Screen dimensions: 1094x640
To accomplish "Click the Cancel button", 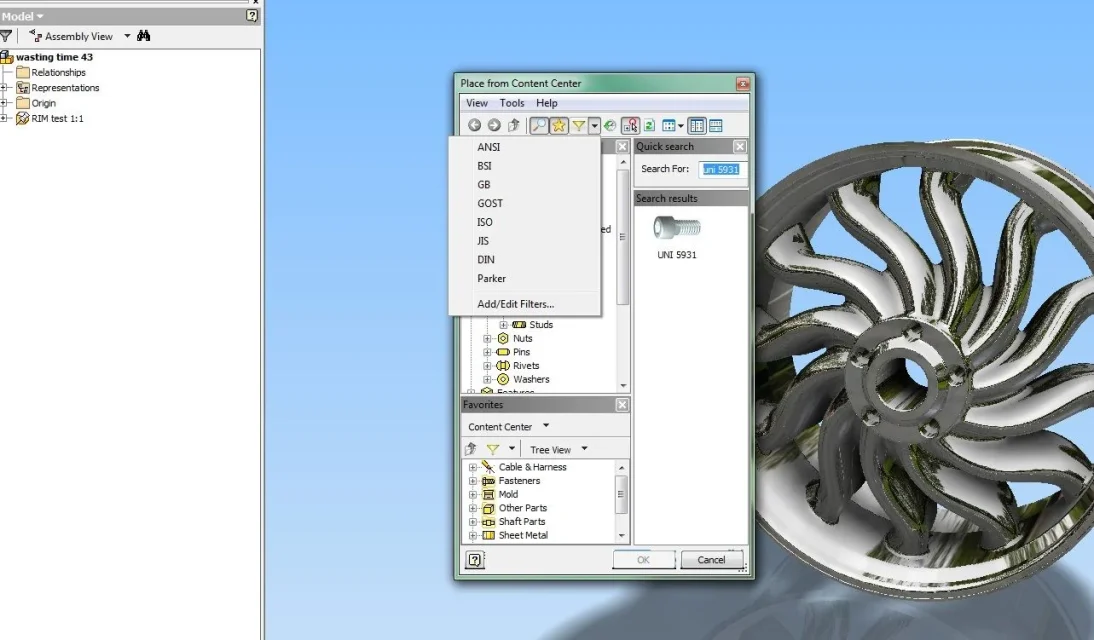I will click(x=711, y=560).
